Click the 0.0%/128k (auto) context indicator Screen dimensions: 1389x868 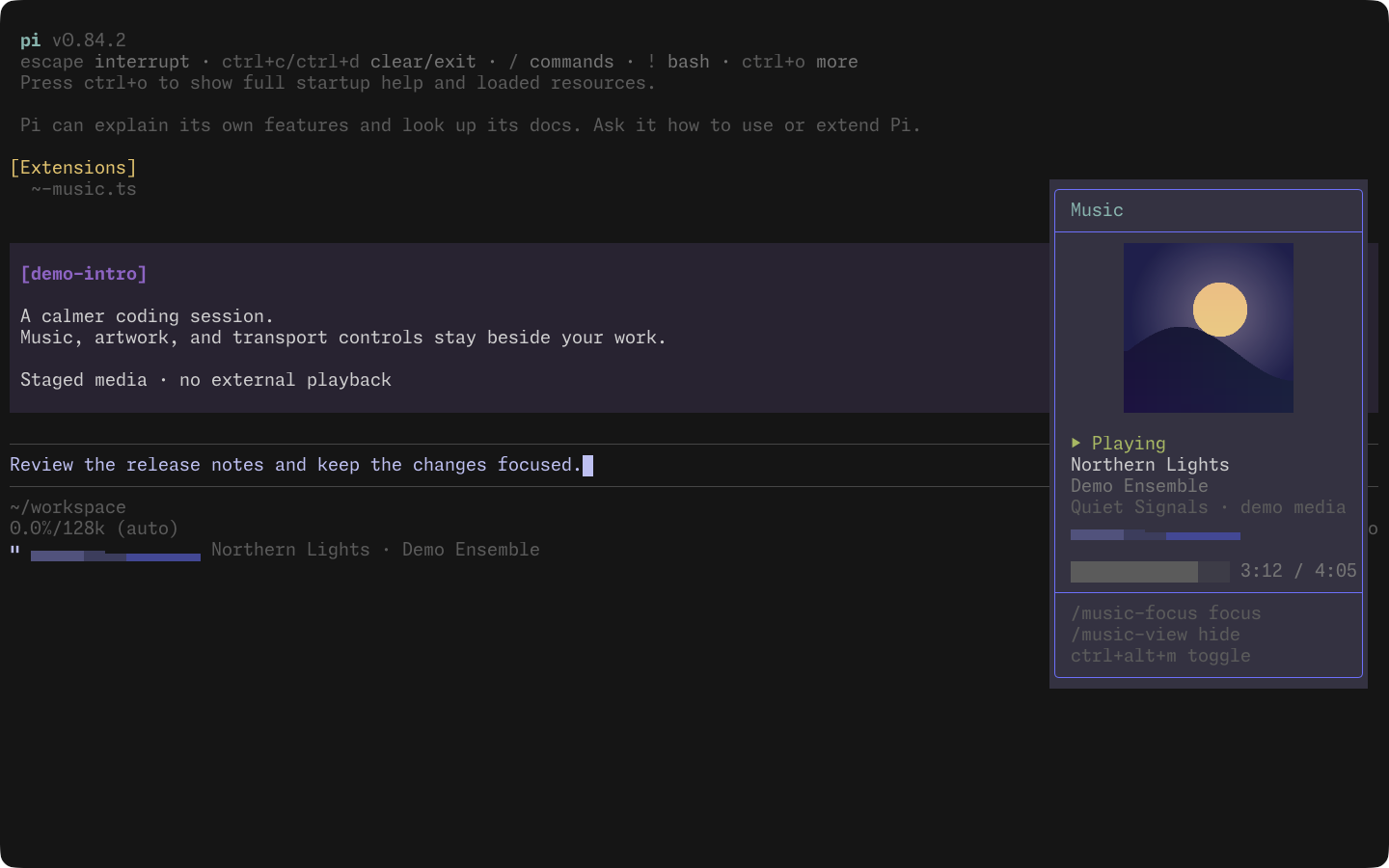pyautogui.click(x=95, y=529)
